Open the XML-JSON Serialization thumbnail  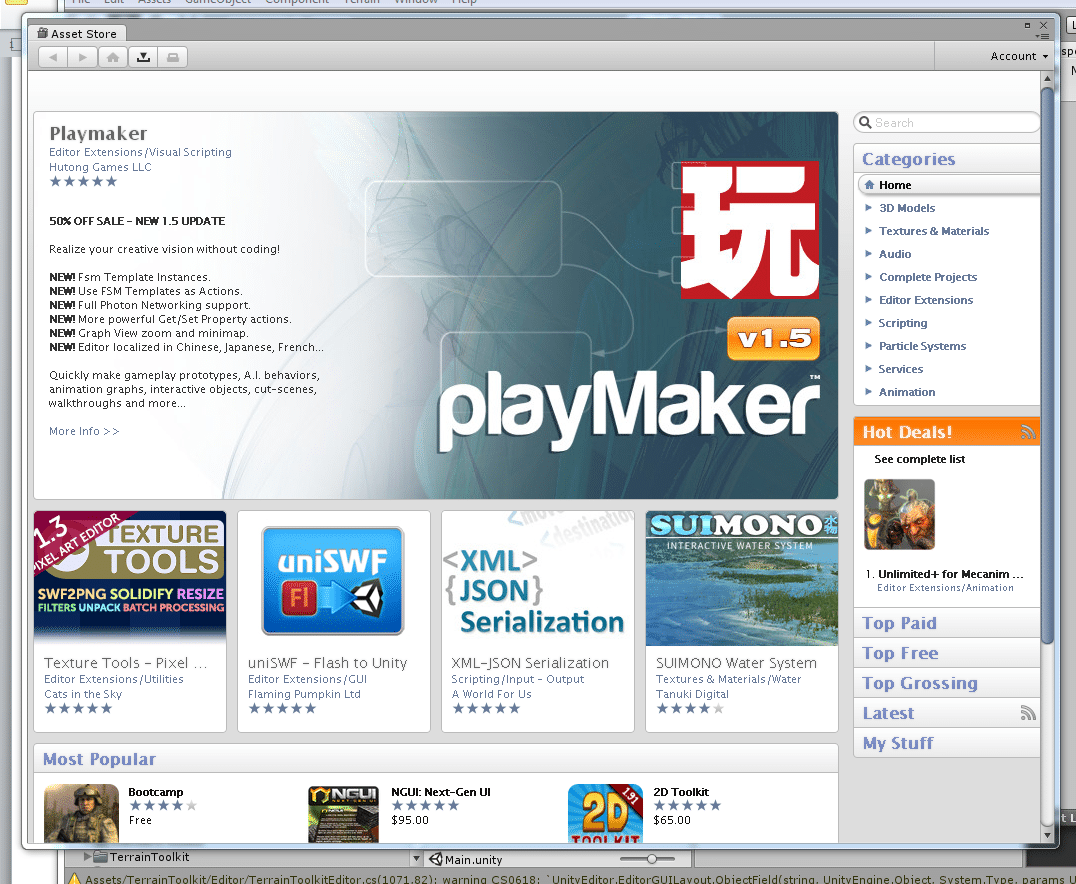[537, 577]
